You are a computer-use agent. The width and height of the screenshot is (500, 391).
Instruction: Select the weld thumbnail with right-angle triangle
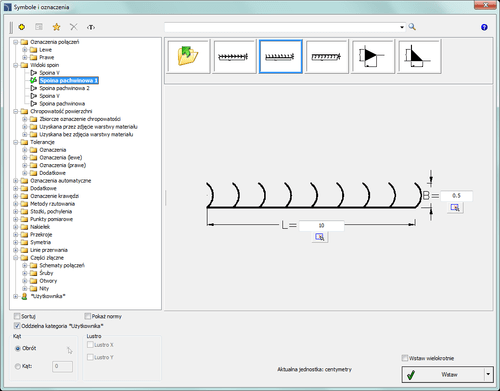tap(419, 56)
